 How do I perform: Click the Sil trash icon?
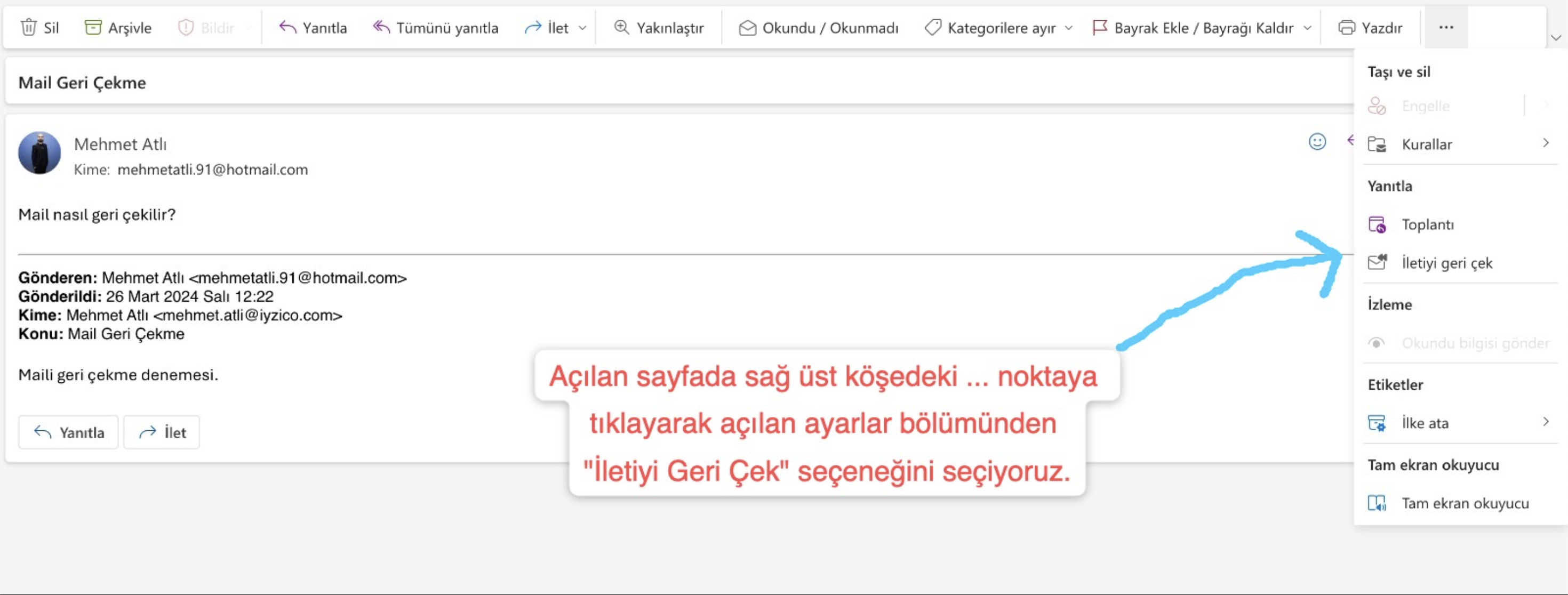(29, 27)
